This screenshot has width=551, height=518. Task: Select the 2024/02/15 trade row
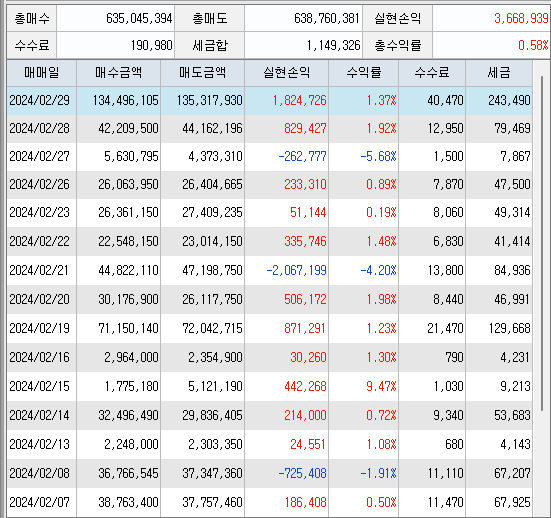click(x=270, y=386)
